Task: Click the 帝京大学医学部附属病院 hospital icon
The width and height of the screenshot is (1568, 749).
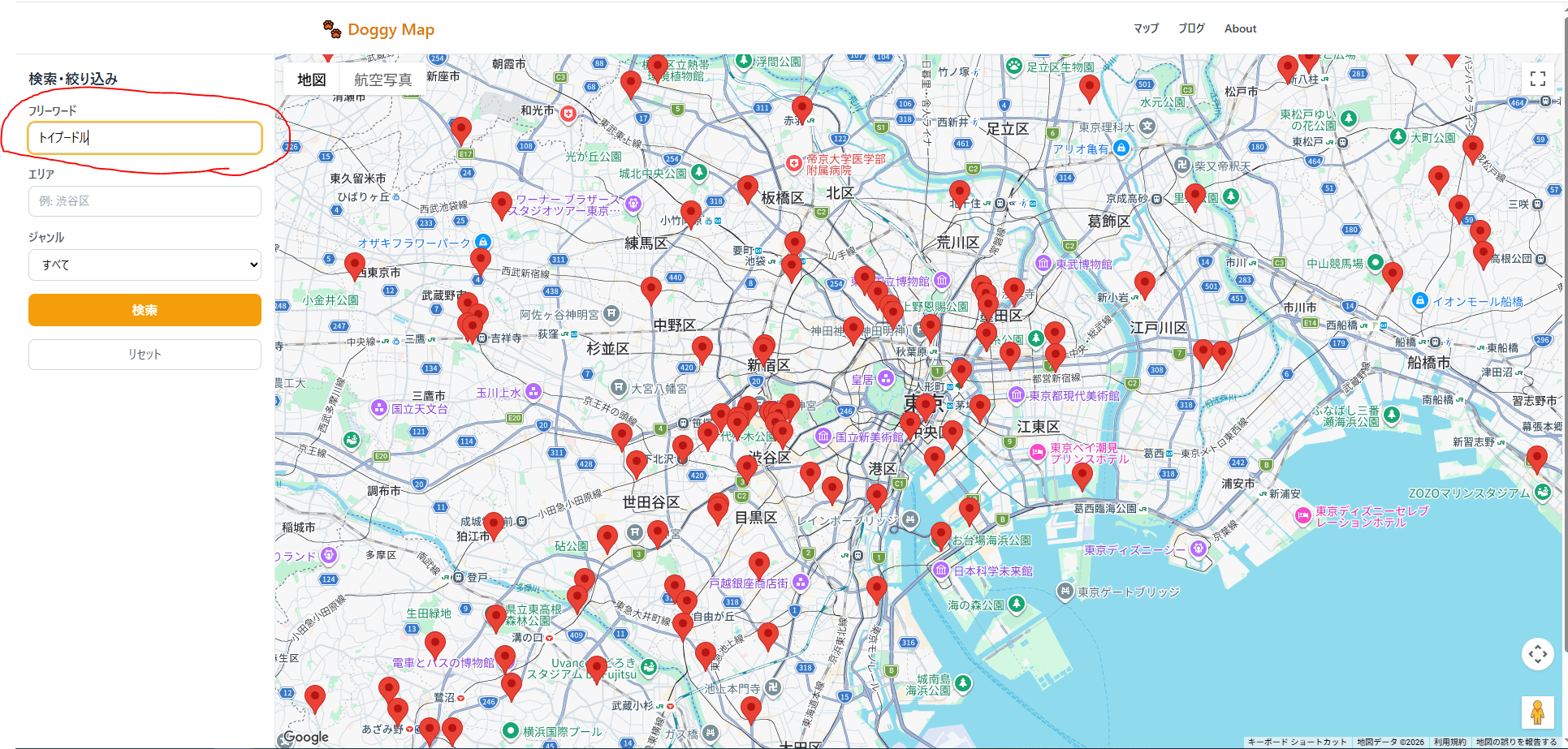Action: coord(794,164)
